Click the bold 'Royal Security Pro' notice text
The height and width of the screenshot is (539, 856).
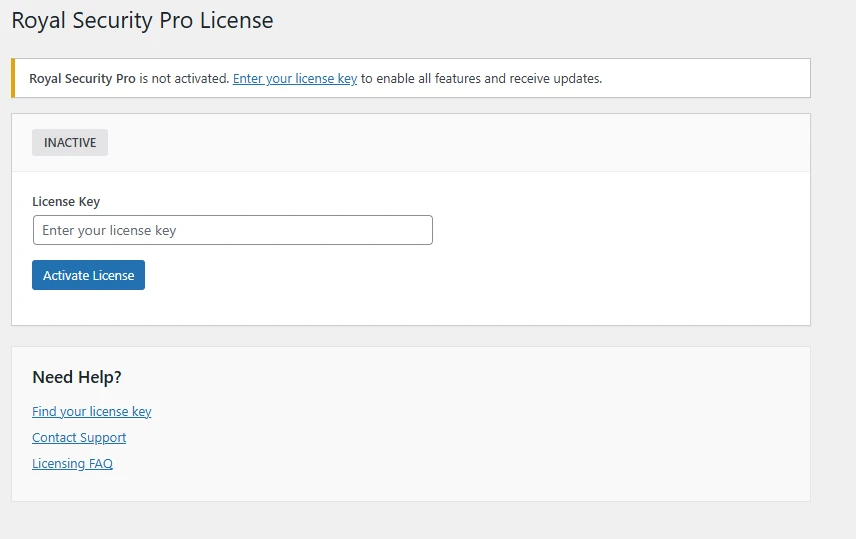(82, 79)
